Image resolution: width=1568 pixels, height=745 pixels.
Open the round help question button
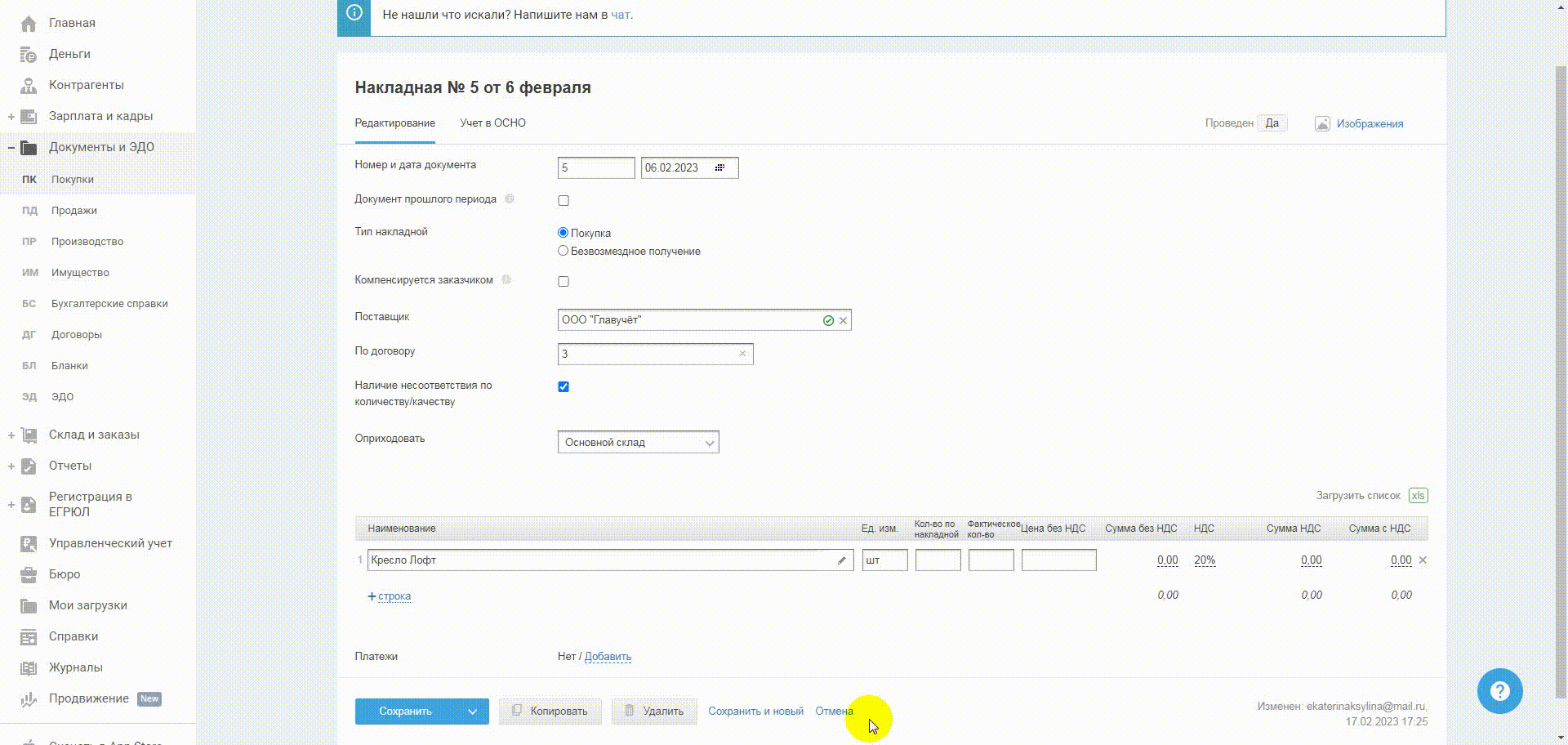[x=1499, y=691]
